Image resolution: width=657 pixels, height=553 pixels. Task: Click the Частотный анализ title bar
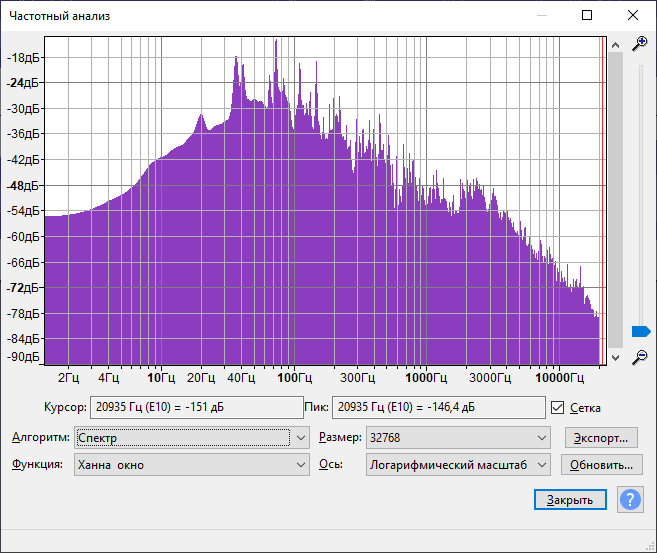pyautogui.click(x=250, y=15)
